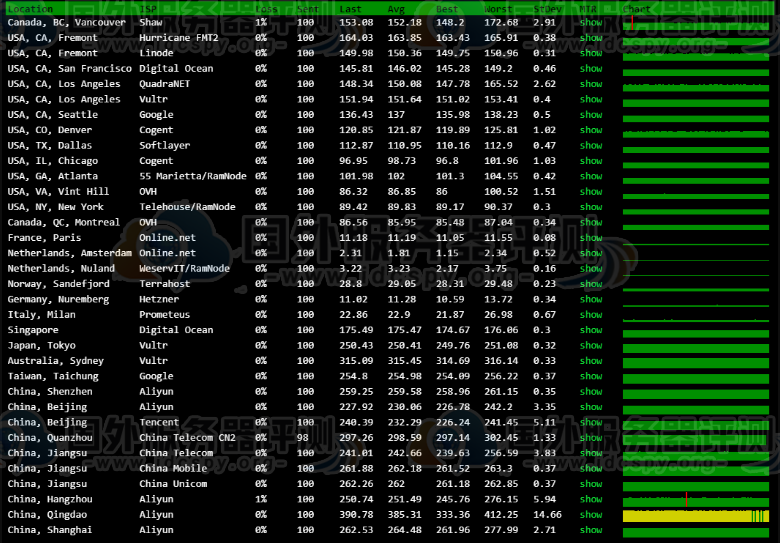The width and height of the screenshot is (780, 543).
Task: Click 'show' for Vint Hill OVH
Action: pyautogui.click(x=590, y=191)
